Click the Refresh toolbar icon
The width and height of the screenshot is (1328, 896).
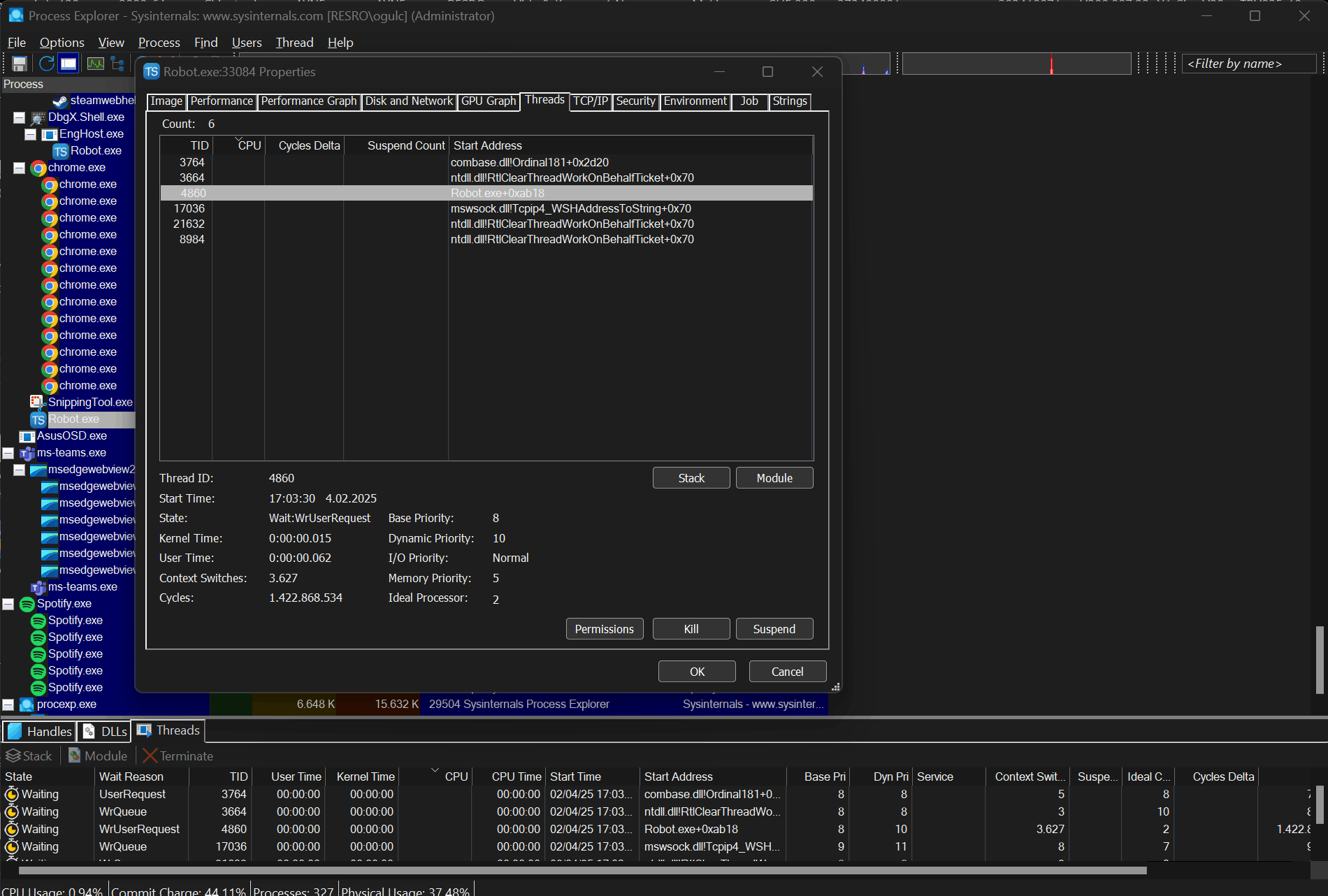pos(46,64)
